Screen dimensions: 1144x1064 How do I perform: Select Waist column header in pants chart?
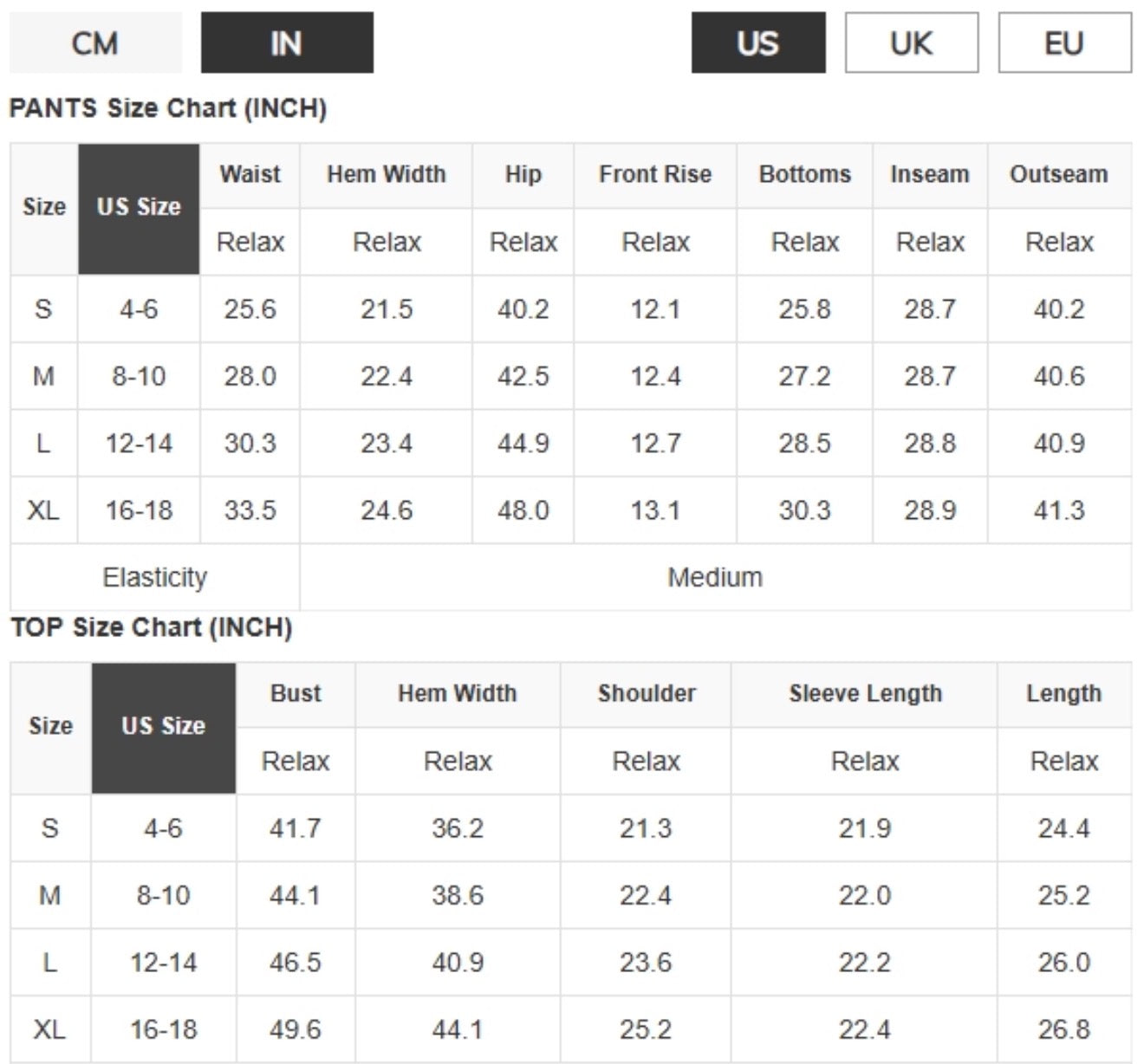click(x=250, y=175)
